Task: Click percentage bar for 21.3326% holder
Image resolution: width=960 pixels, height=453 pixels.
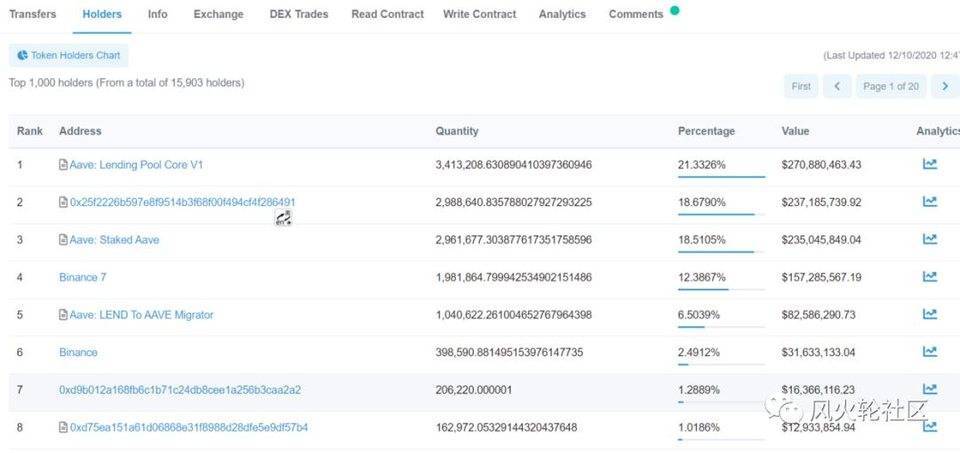Action: pyautogui.click(x=721, y=177)
